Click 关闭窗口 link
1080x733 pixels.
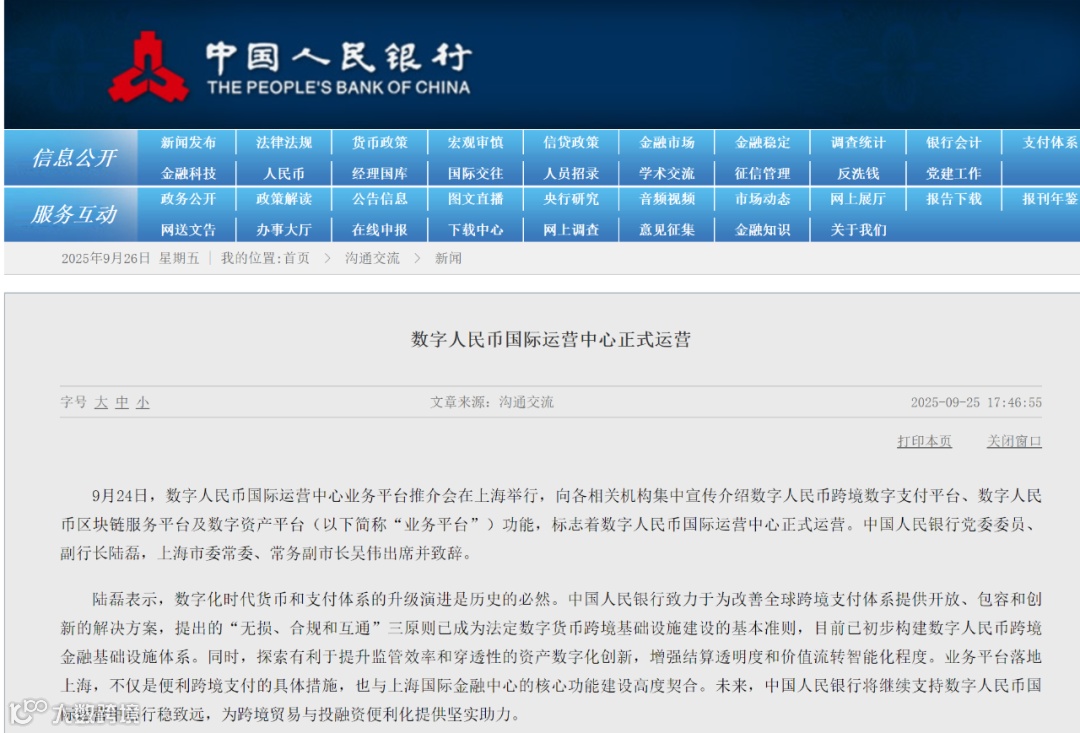tap(1014, 441)
